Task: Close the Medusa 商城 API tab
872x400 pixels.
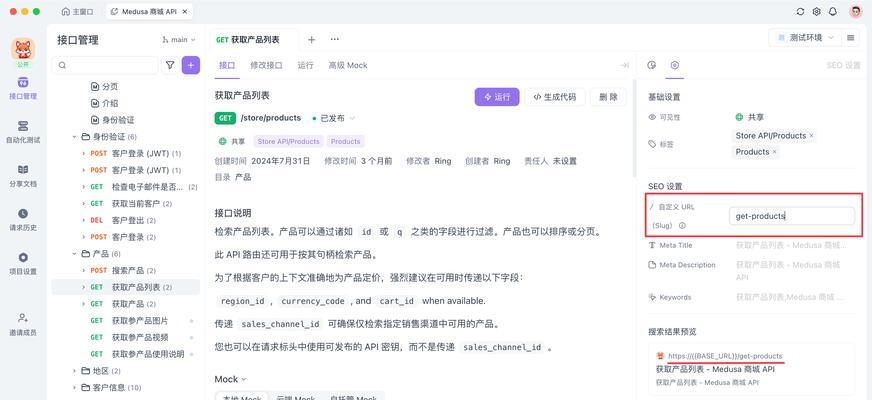Action: (x=185, y=11)
